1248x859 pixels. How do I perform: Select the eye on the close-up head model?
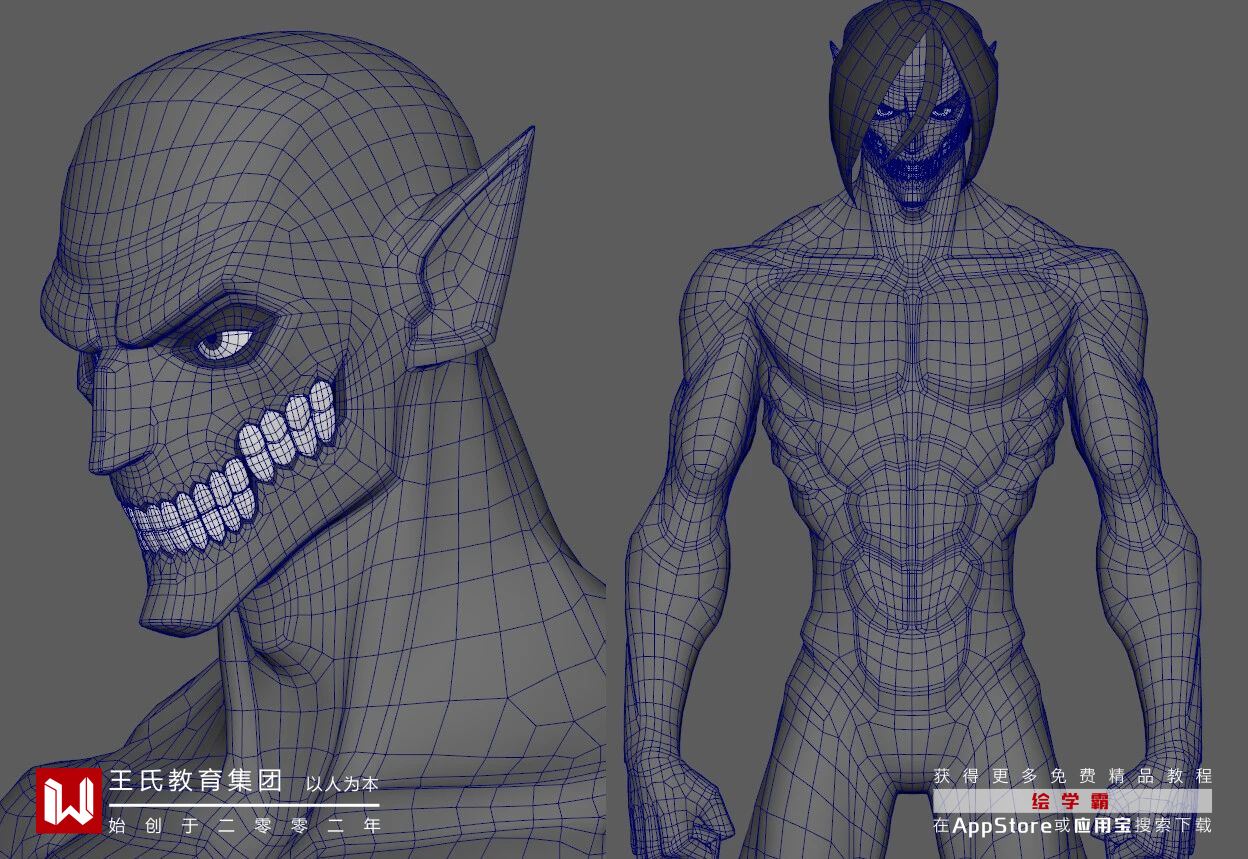tap(225, 343)
